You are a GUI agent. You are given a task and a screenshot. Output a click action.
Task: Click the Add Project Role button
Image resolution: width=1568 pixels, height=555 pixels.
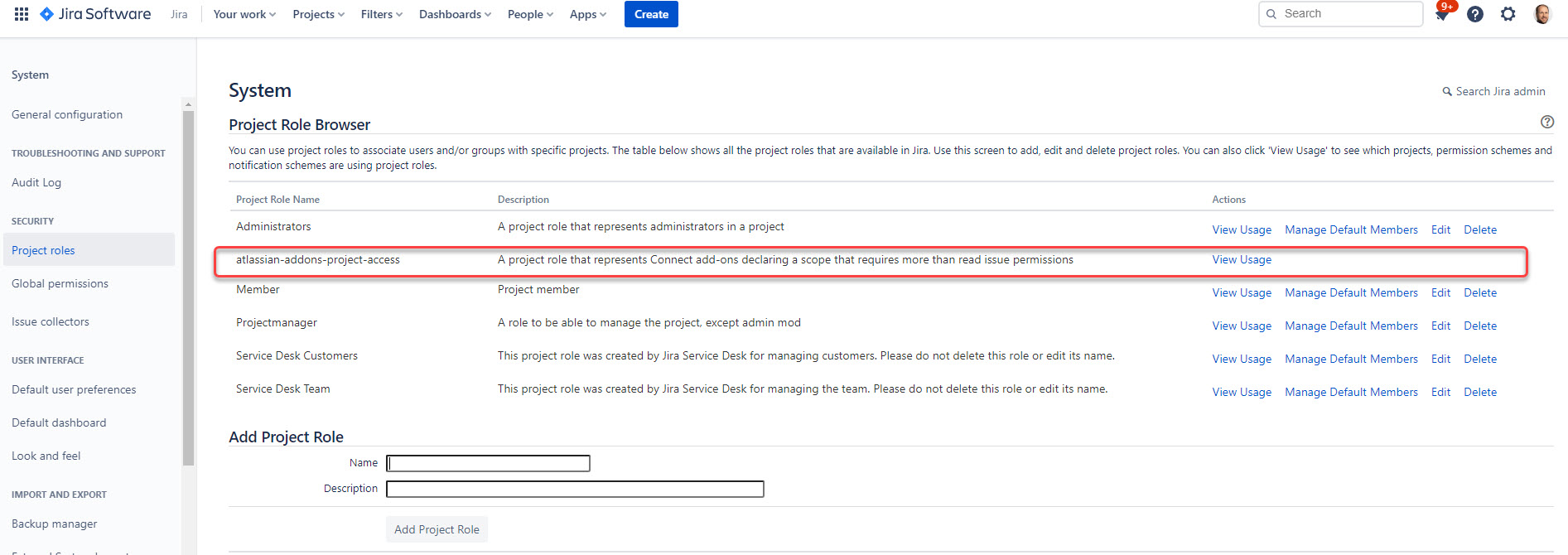(437, 529)
